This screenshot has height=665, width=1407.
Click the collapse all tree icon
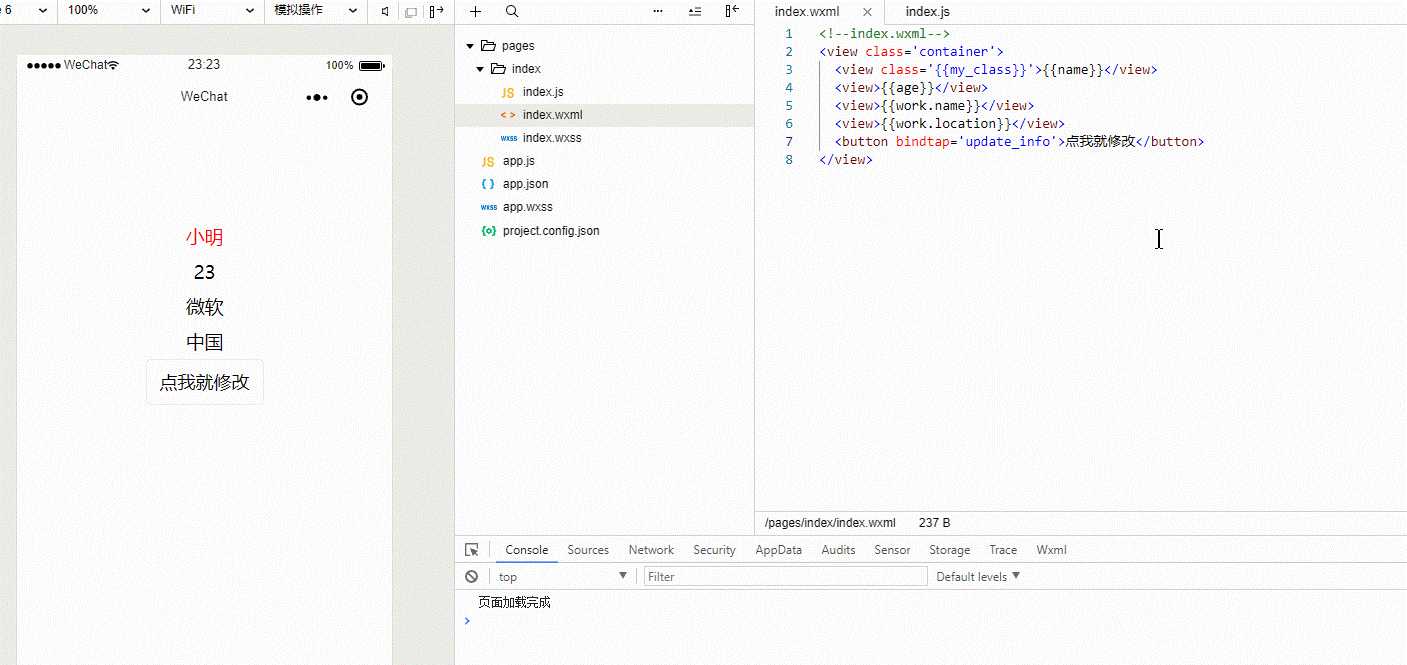click(695, 11)
